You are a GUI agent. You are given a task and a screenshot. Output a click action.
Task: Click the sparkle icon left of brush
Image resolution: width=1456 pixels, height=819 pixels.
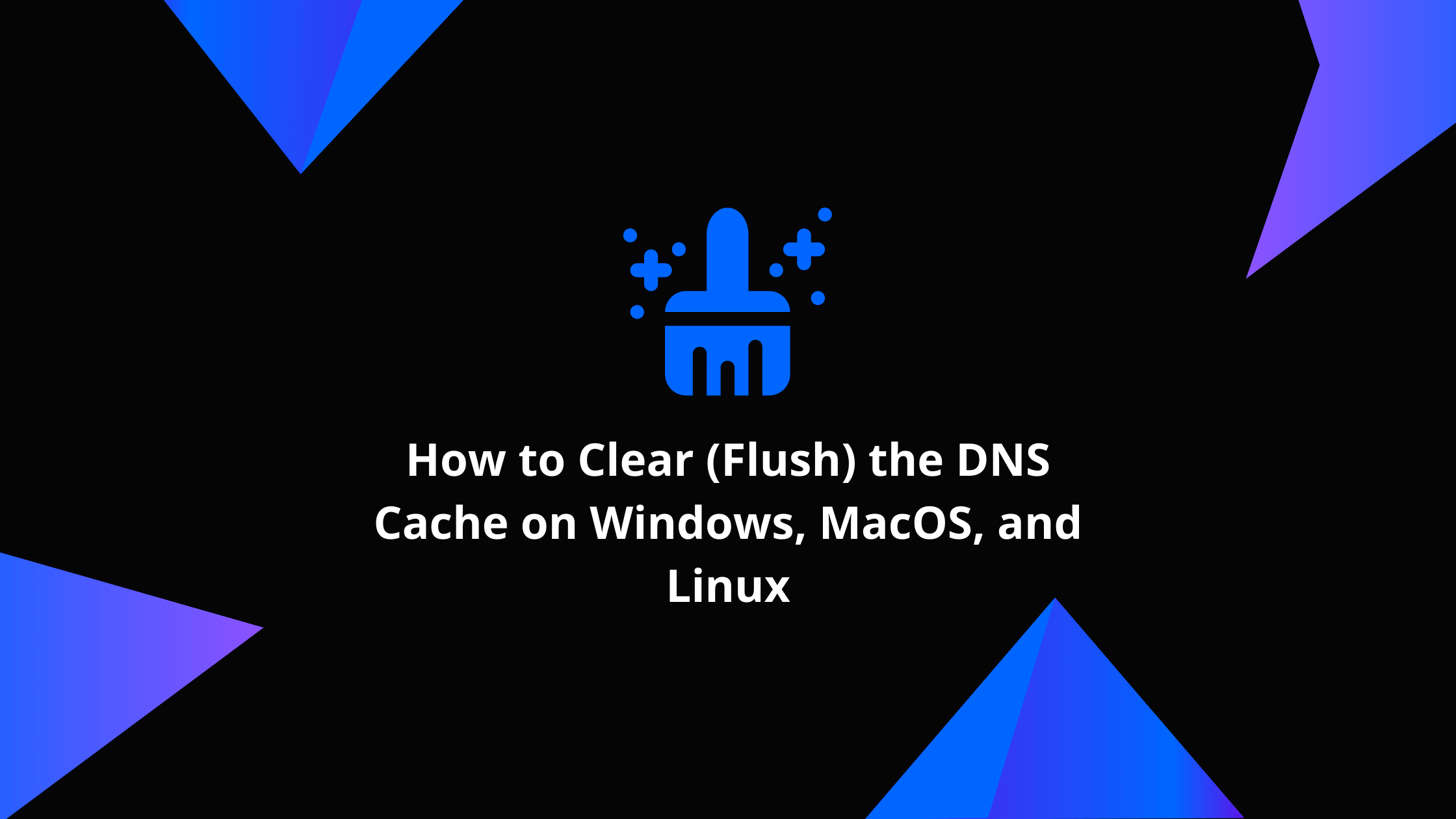click(x=653, y=263)
